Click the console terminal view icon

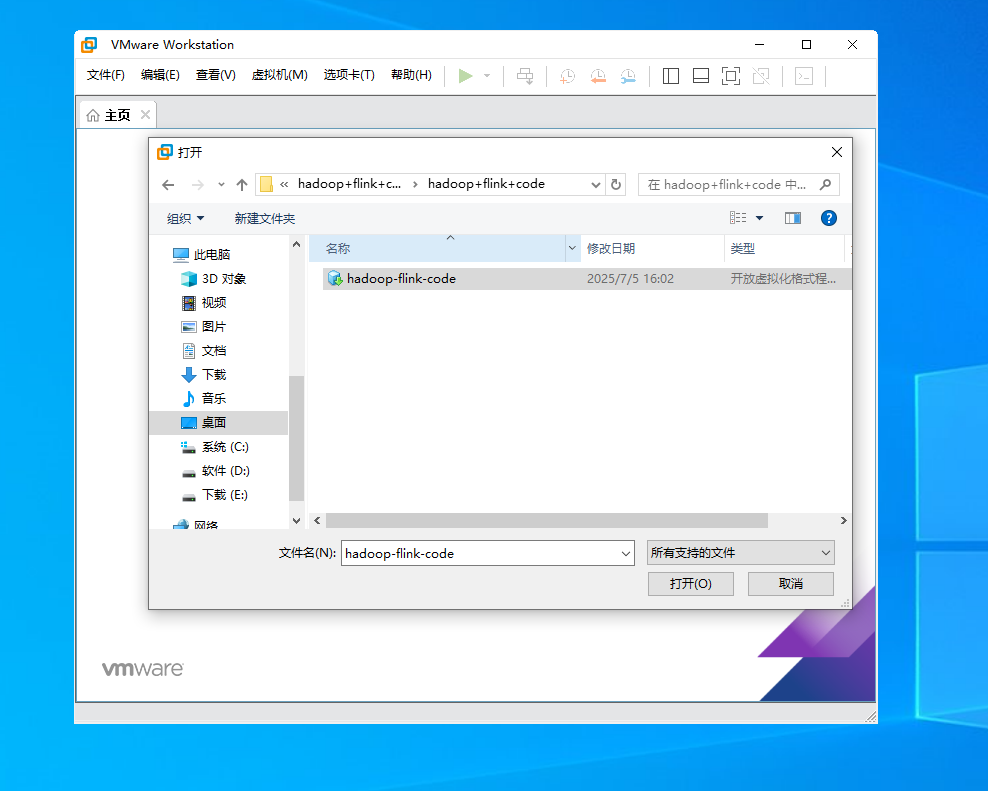tap(804, 76)
